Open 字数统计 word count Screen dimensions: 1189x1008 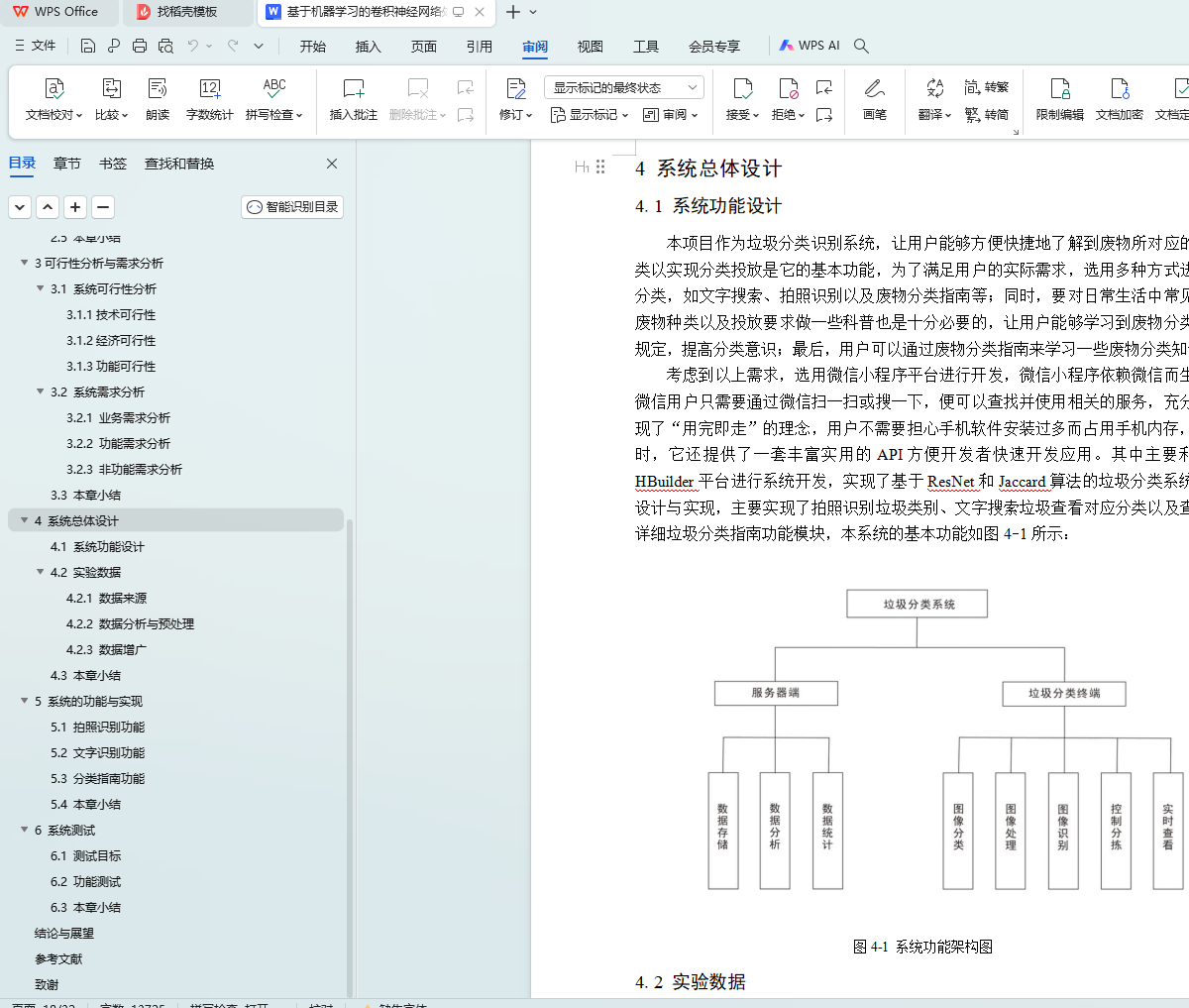(210, 100)
